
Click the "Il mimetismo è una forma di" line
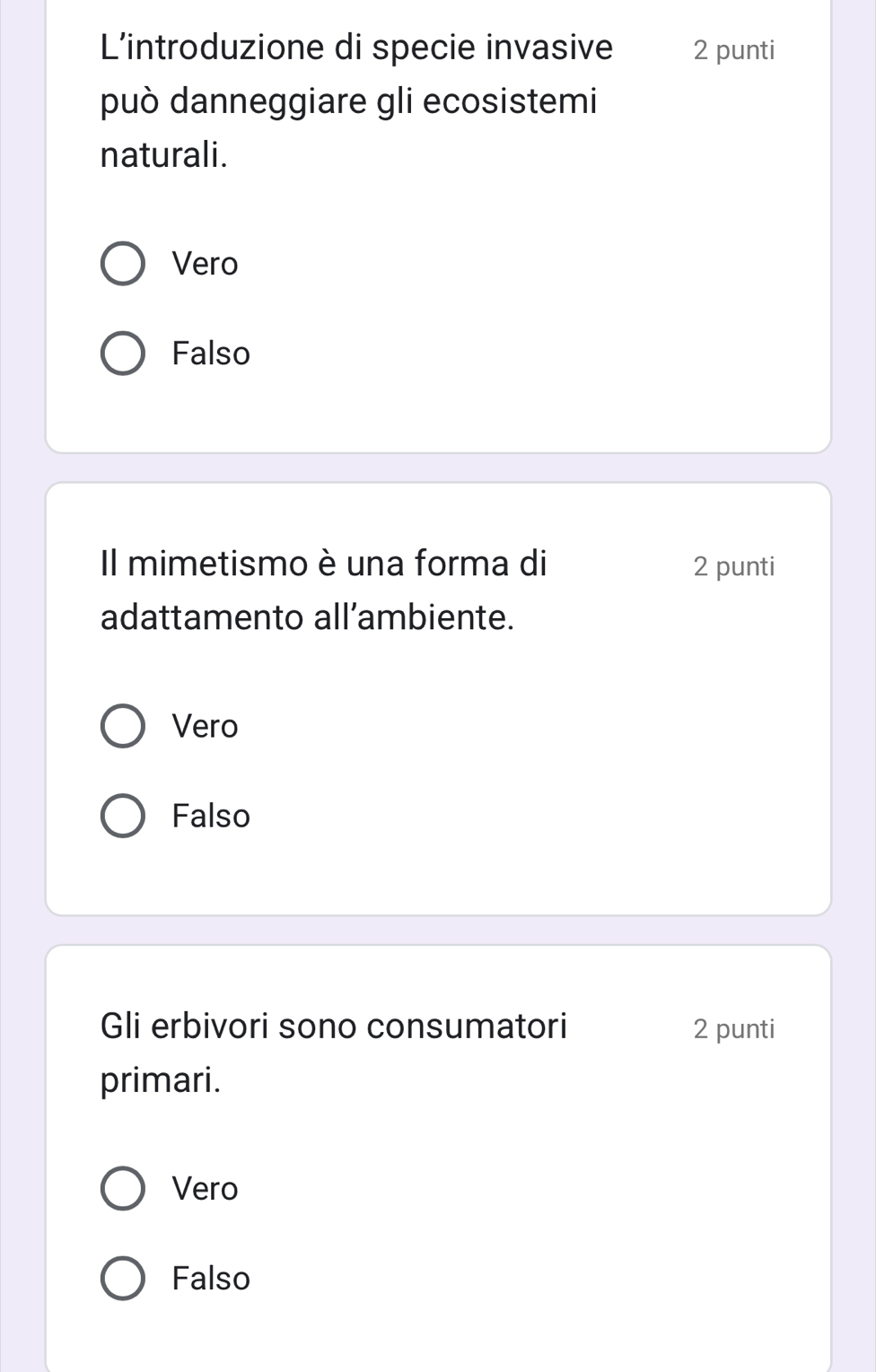pos(323,564)
